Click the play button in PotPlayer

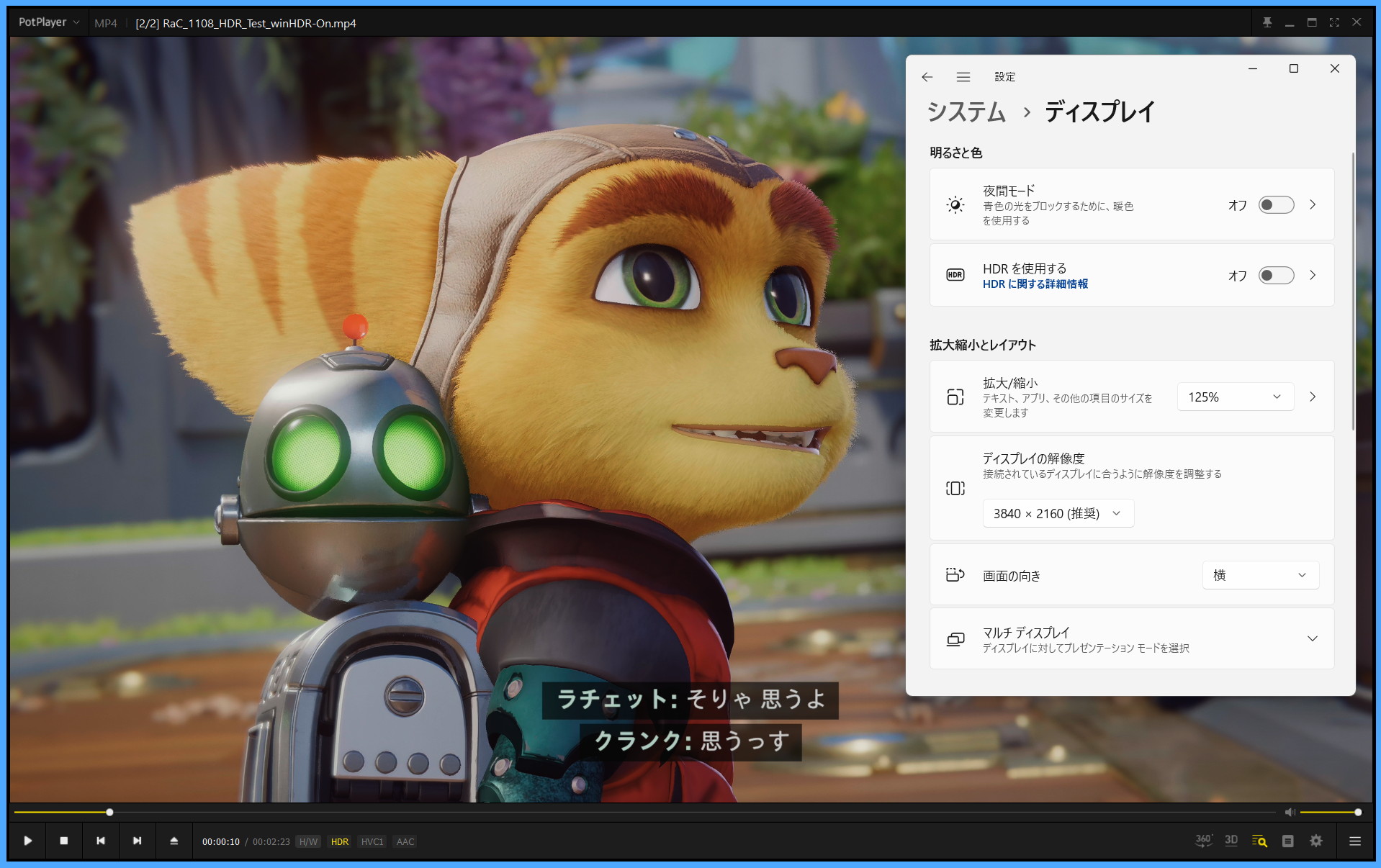pyautogui.click(x=27, y=841)
